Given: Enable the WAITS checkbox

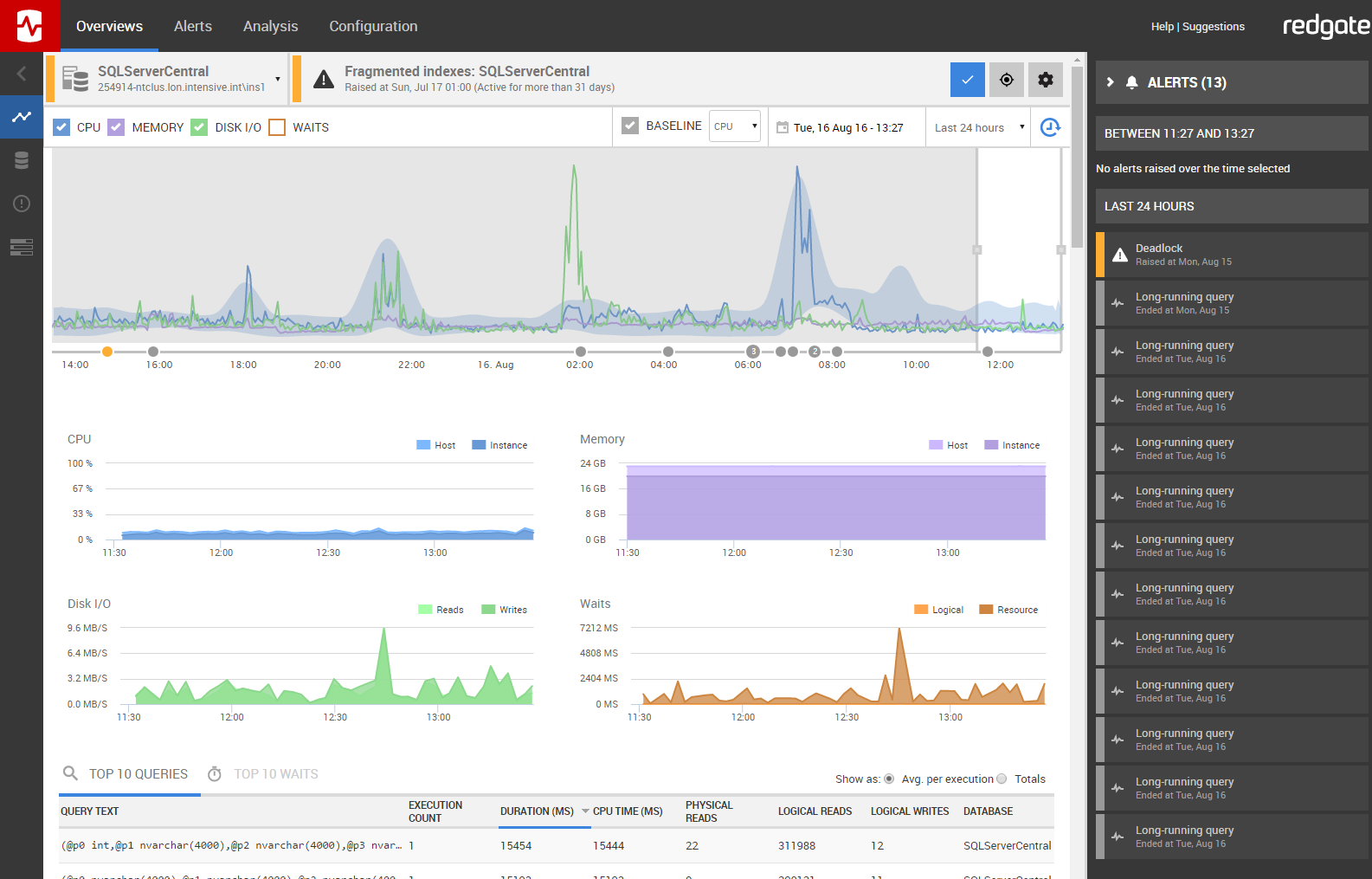Looking at the screenshot, I should pyautogui.click(x=277, y=127).
